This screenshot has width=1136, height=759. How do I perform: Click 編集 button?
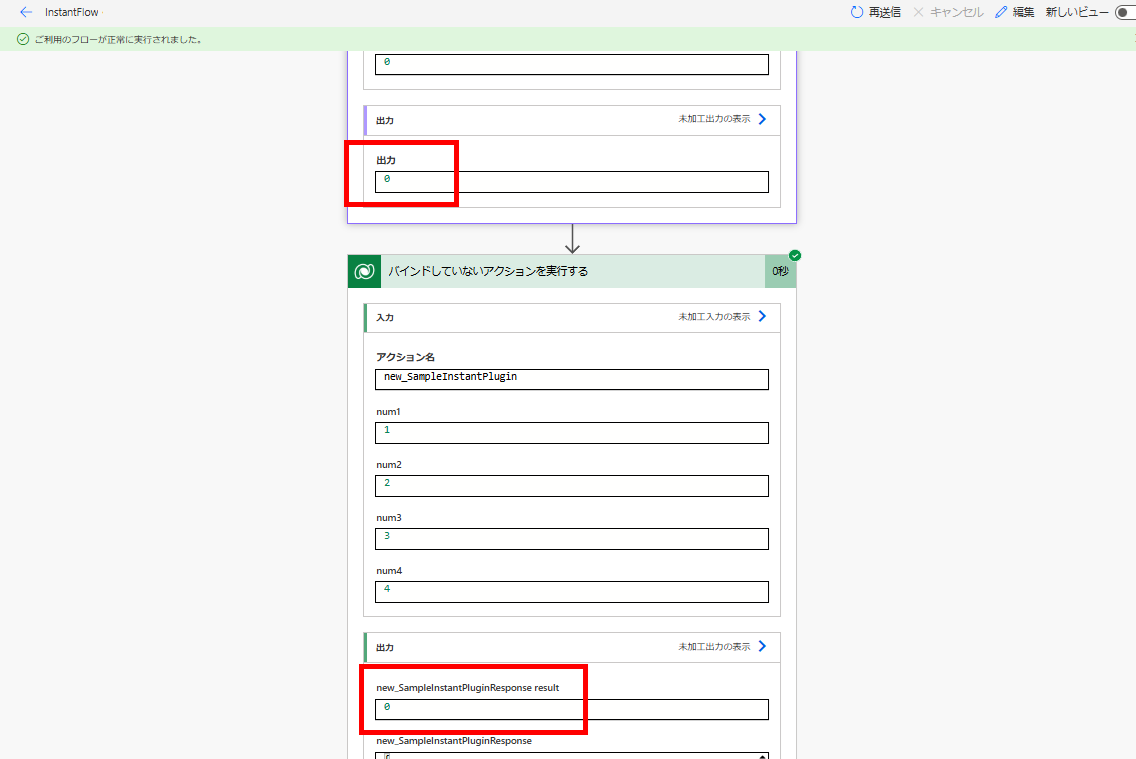tap(1014, 12)
